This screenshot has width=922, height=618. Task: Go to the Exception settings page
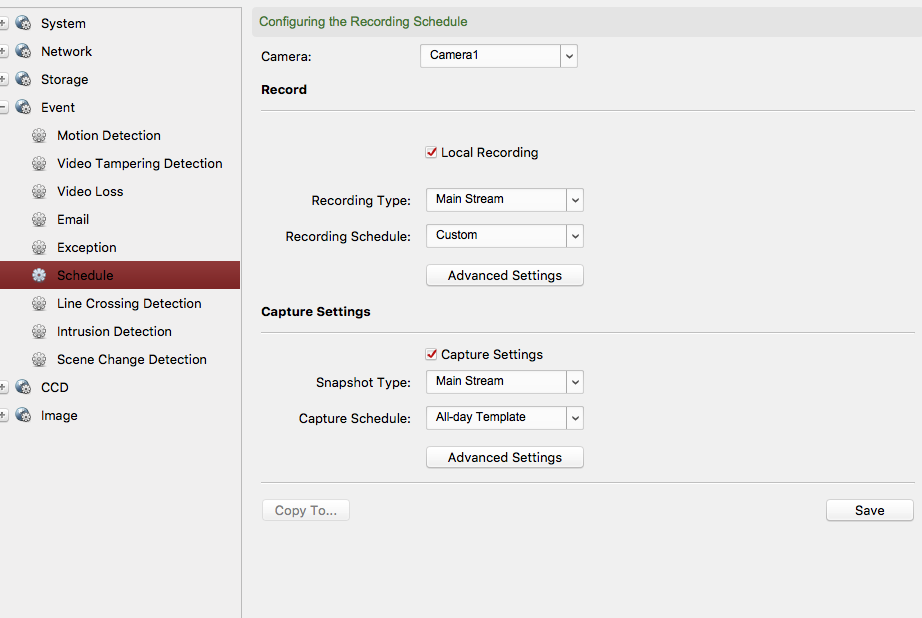(x=87, y=248)
